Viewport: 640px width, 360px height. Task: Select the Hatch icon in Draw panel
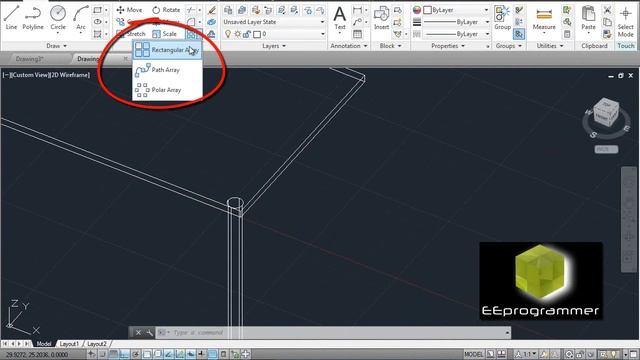pos(97,34)
